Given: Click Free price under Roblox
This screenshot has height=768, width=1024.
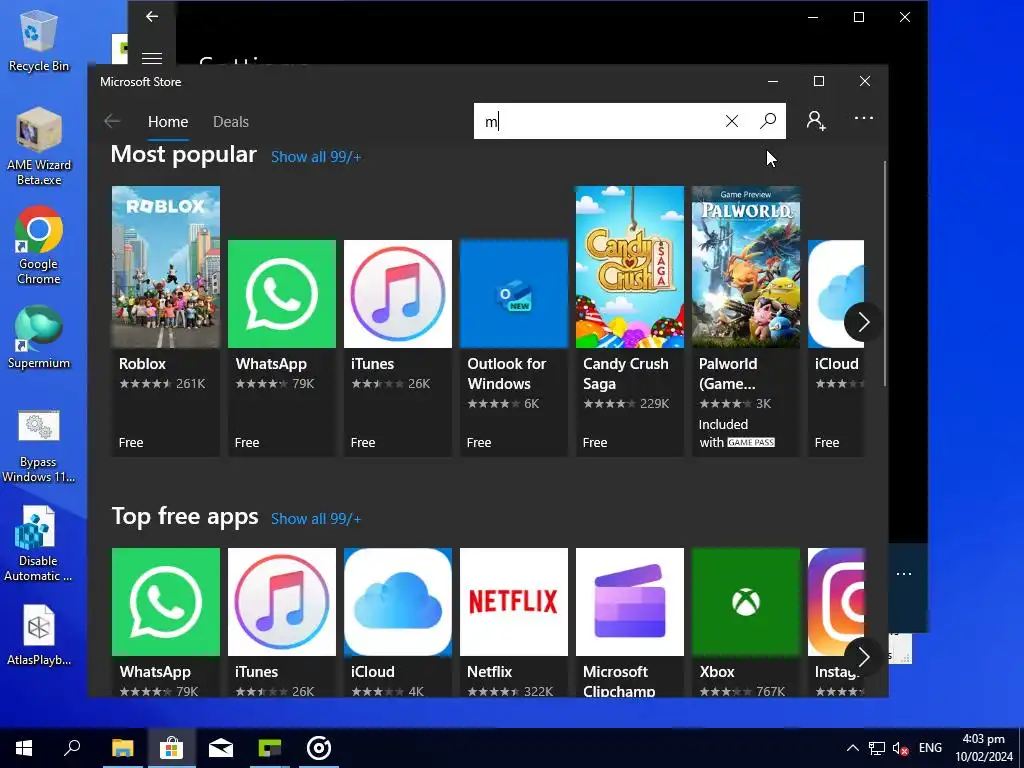Looking at the screenshot, I should coord(131,443).
